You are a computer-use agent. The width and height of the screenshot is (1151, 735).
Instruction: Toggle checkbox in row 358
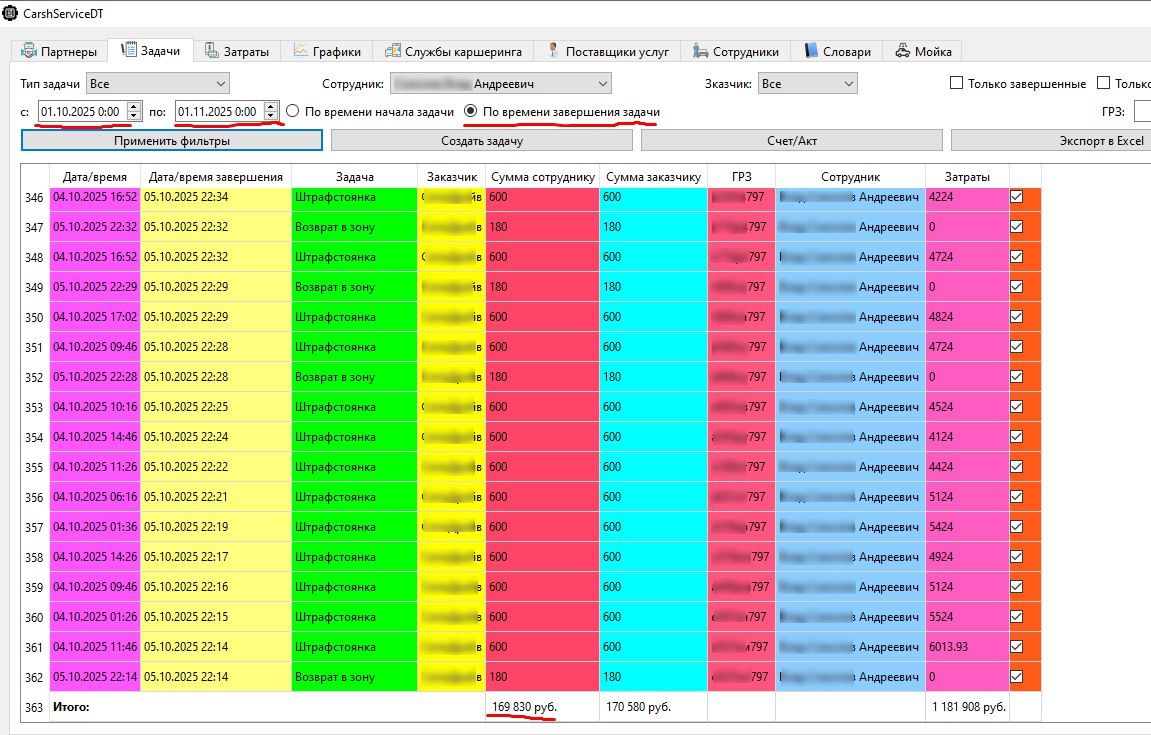[x=1017, y=557]
